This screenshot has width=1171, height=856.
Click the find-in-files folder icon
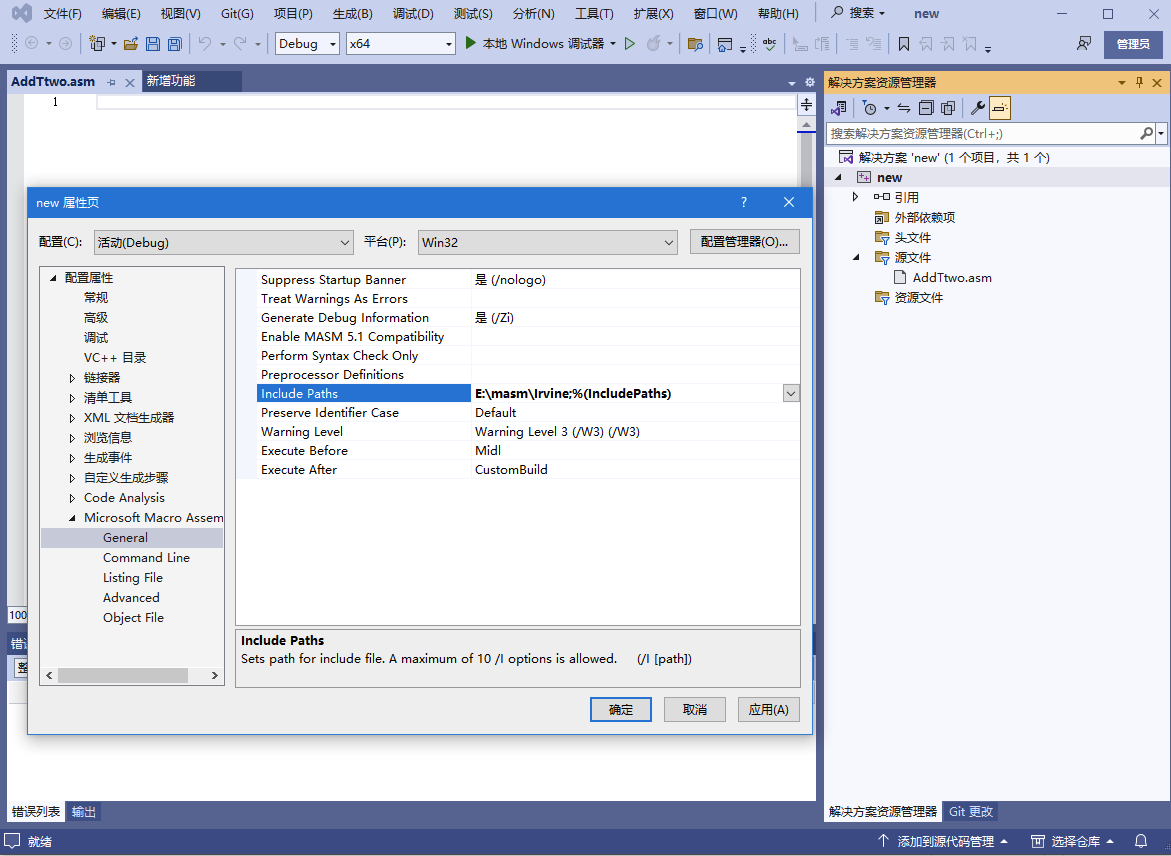click(695, 44)
